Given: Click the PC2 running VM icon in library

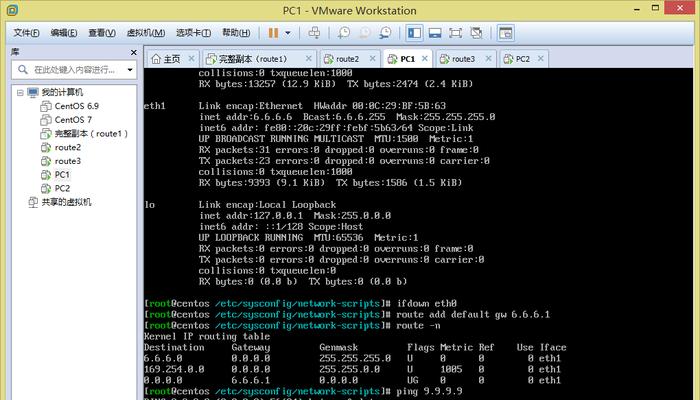Looking at the screenshot, I should pyautogui.click(x=46, y=188).
